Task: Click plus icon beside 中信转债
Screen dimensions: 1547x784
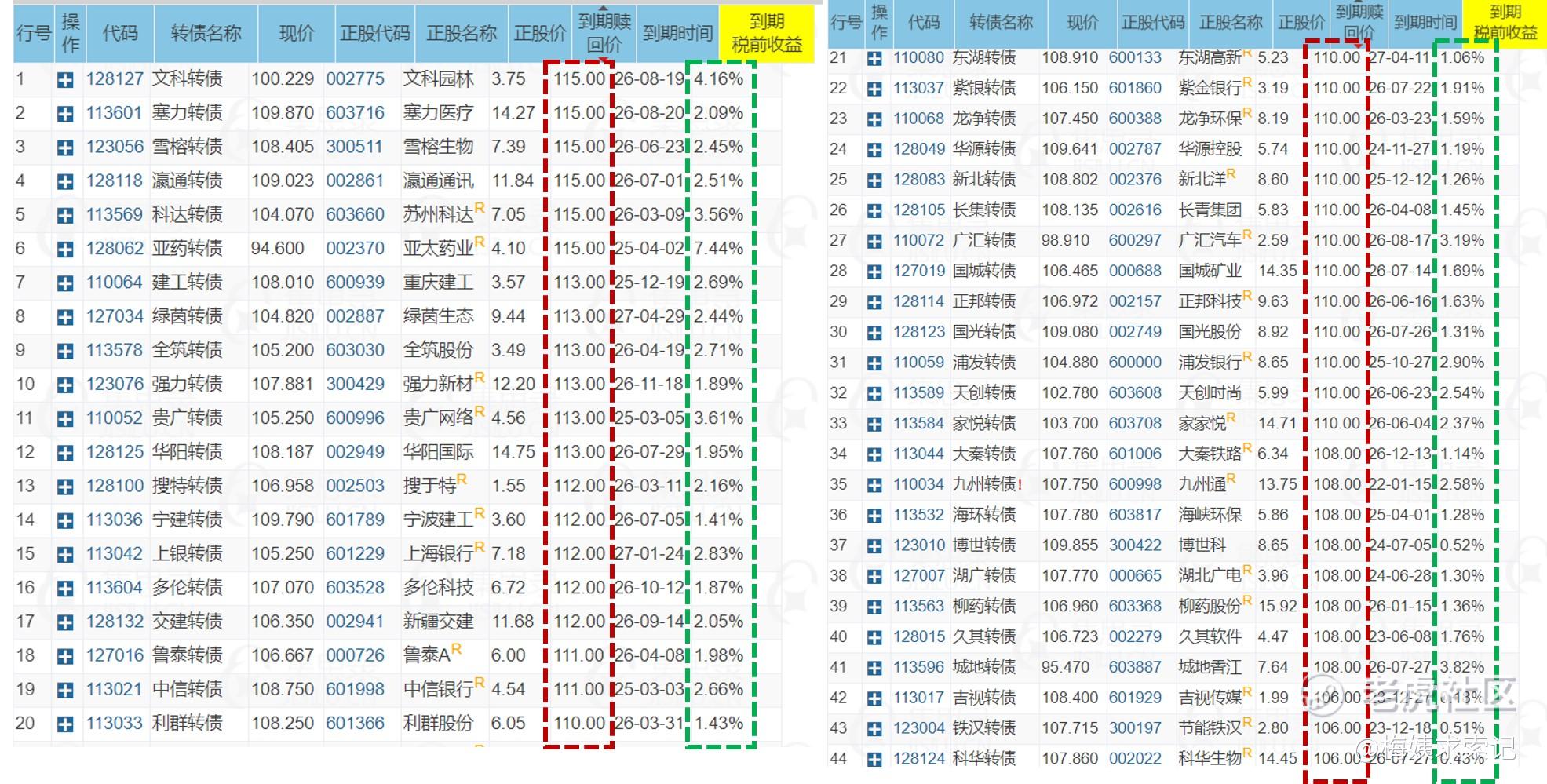Action: click(x=65, y=690)
